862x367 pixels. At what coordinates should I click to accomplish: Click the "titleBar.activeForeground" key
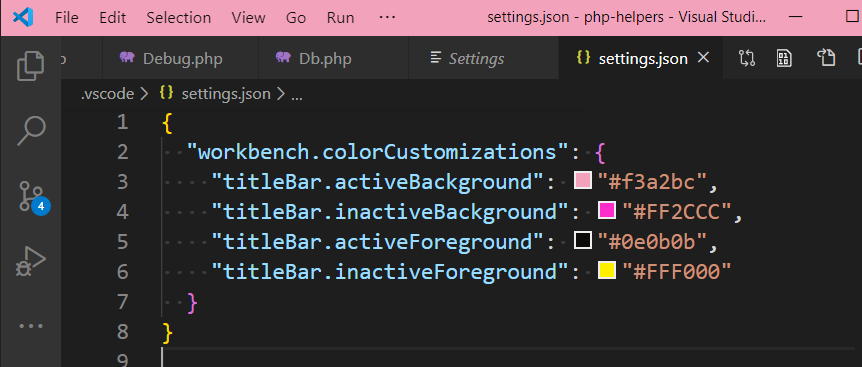[x=378, y=241]
